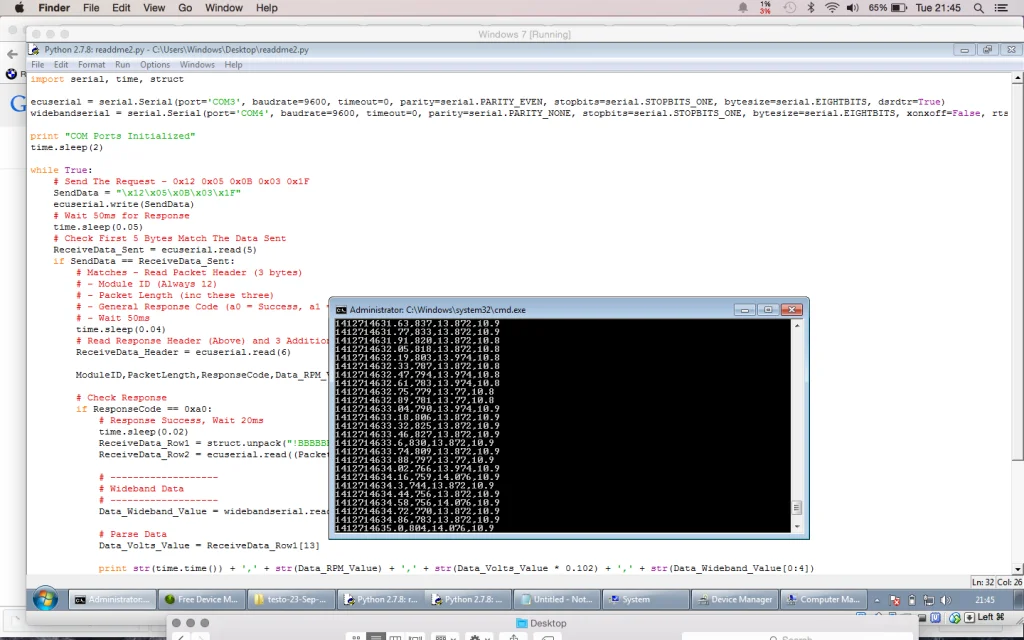Click the cmd window scrollbar thumb
Screen dimensions: 1024x640
coord(797,507)
